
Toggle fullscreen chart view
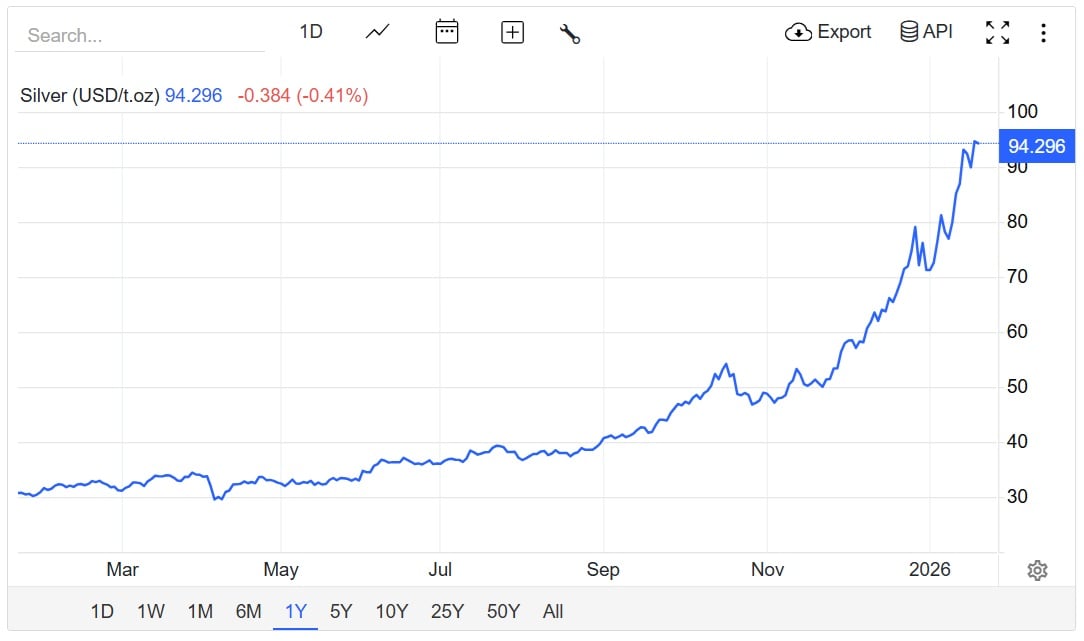[997, 32]
